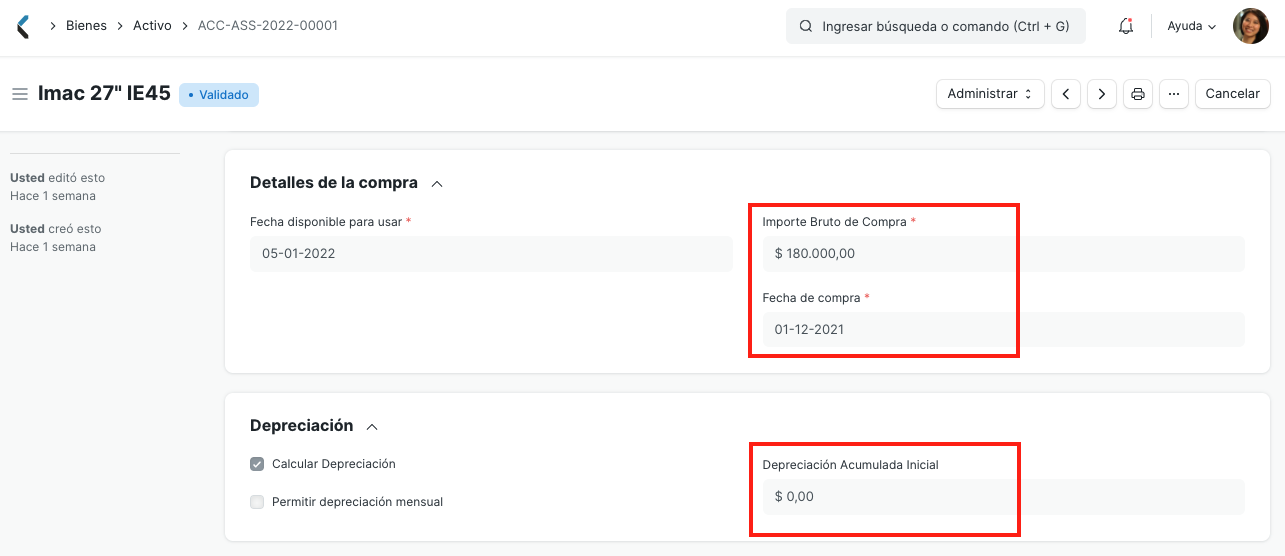Image resolution: width=1285 pixels, height=556 pixels.
Task: Toggle the sidebar hamburger icon
Action: tap(19, 94)
